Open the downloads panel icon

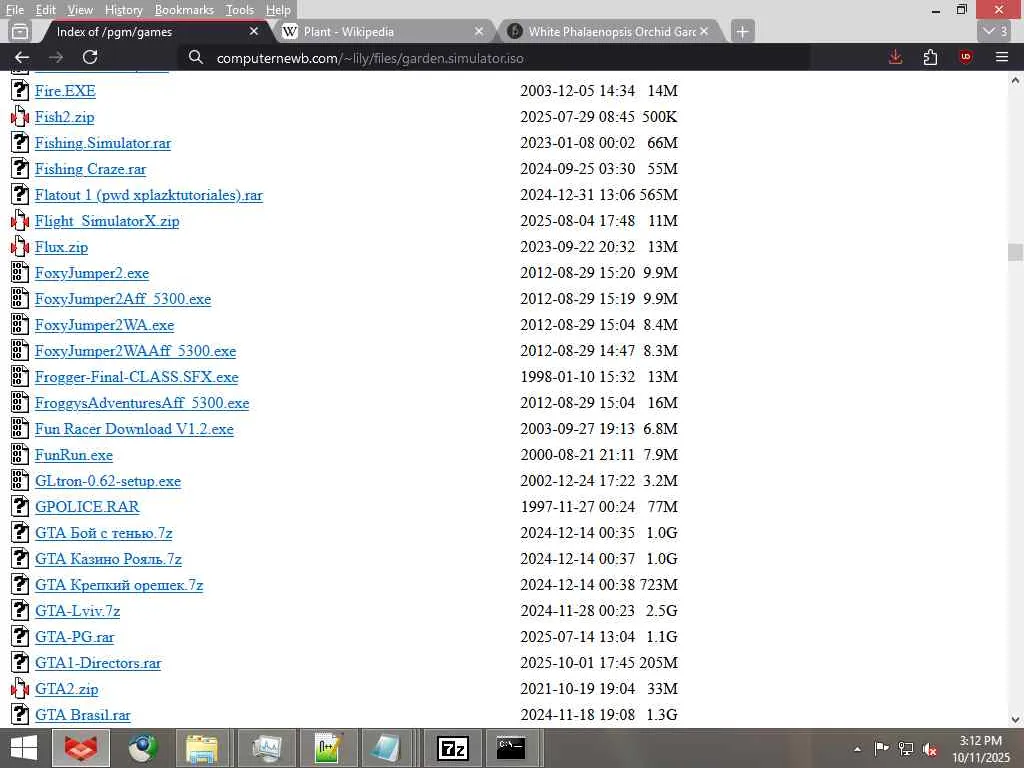point(895,57)
